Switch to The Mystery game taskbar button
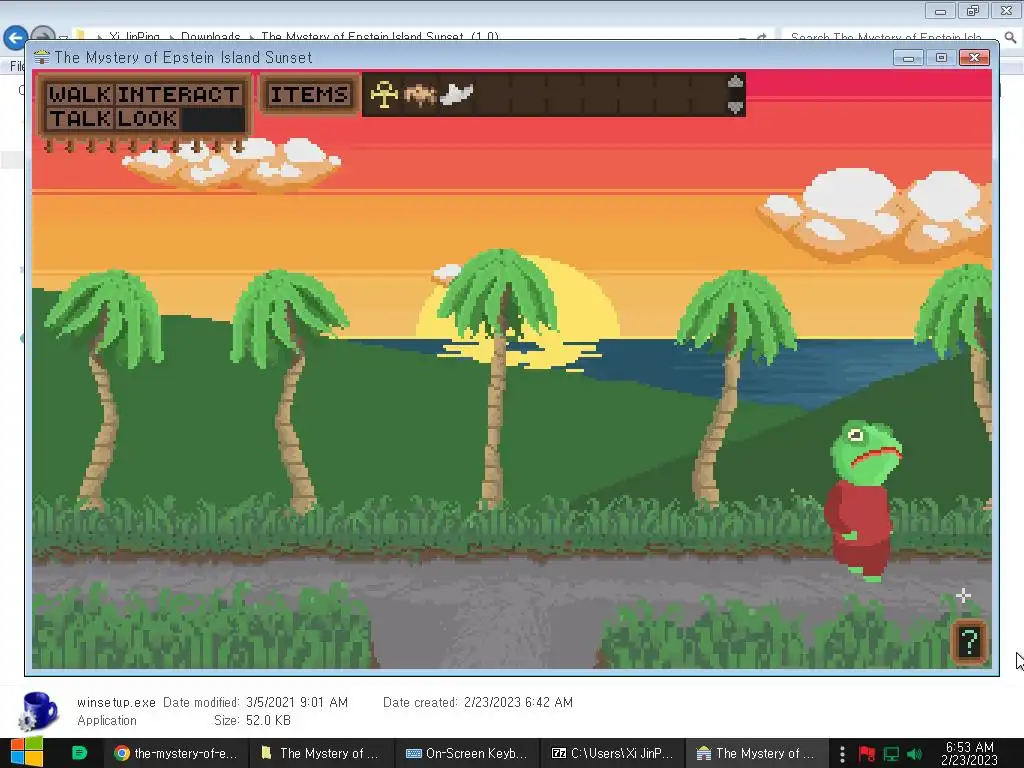The width and height of the screenshot is (1024, 768). tap(758, 753)
